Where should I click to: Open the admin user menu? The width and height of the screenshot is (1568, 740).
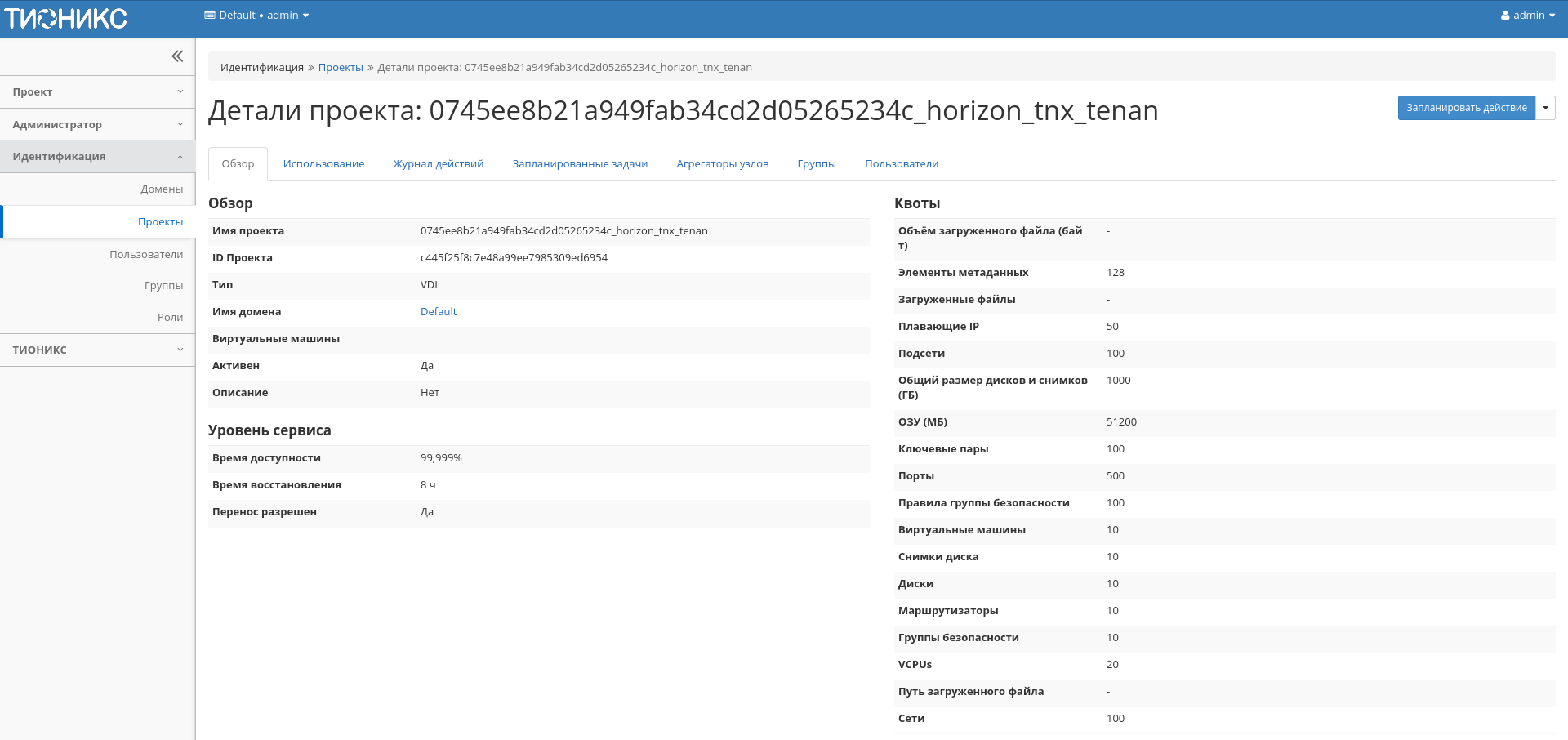click(x=1527, y=16)
